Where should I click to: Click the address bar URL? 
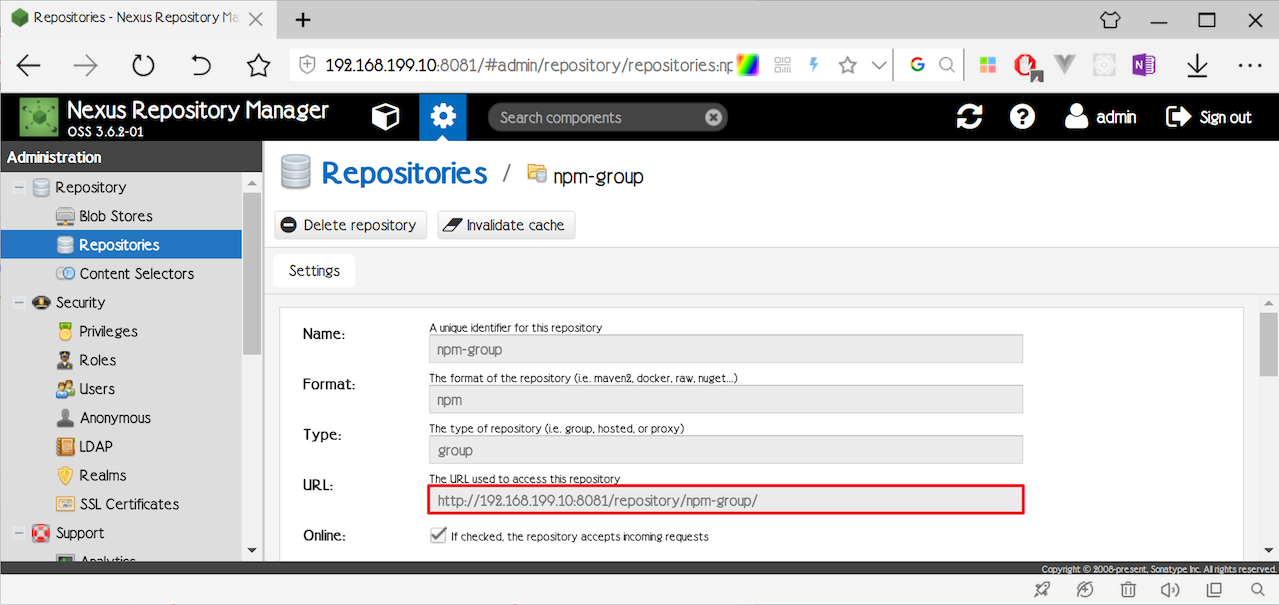click(530, 65)
